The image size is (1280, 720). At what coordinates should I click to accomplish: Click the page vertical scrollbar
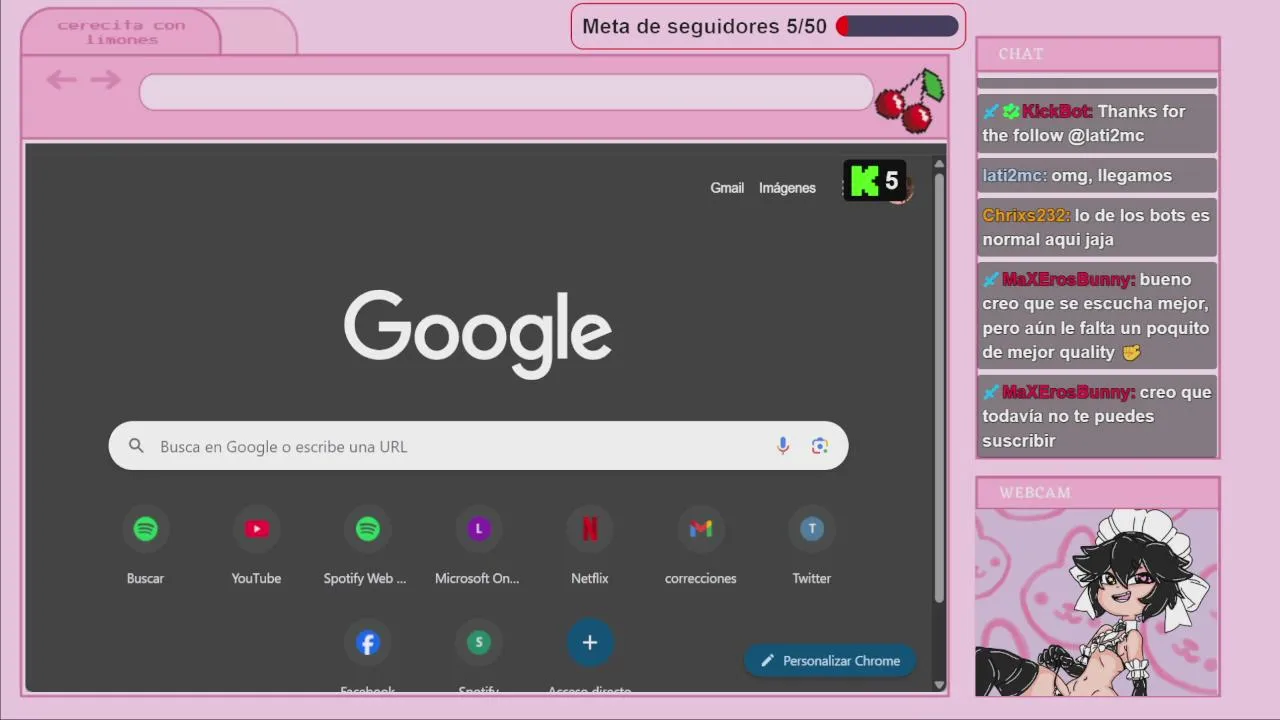(939, 386)
